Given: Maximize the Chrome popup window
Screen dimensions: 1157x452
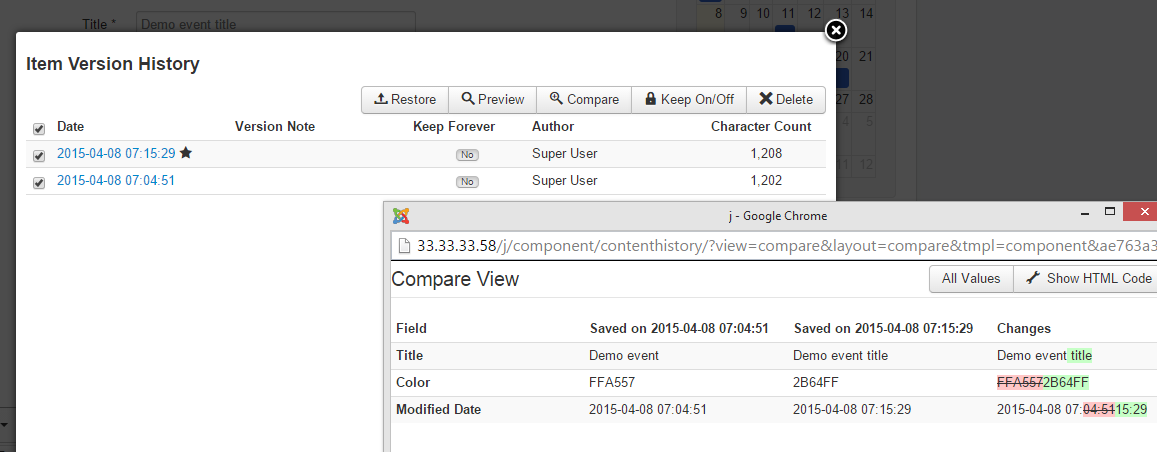Looking at the screenshot, I should (x=1109, y=213).
